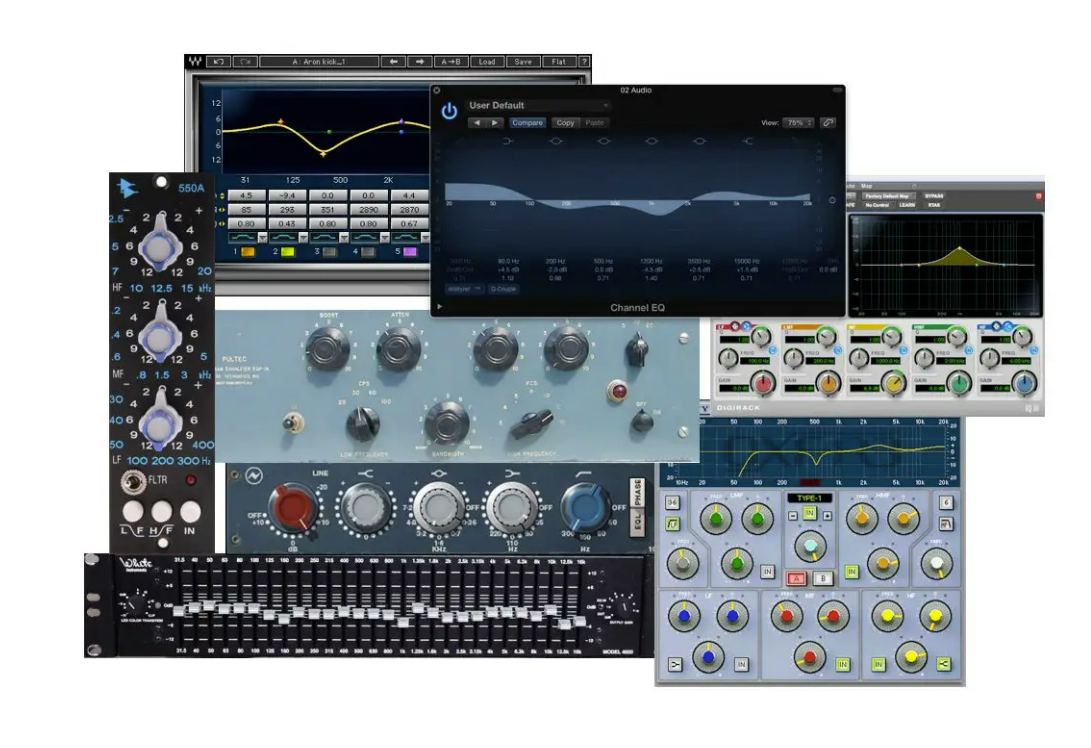Click the Waves redo arrow button
This screenshot has height=748, width=1091.
(245, 62)
